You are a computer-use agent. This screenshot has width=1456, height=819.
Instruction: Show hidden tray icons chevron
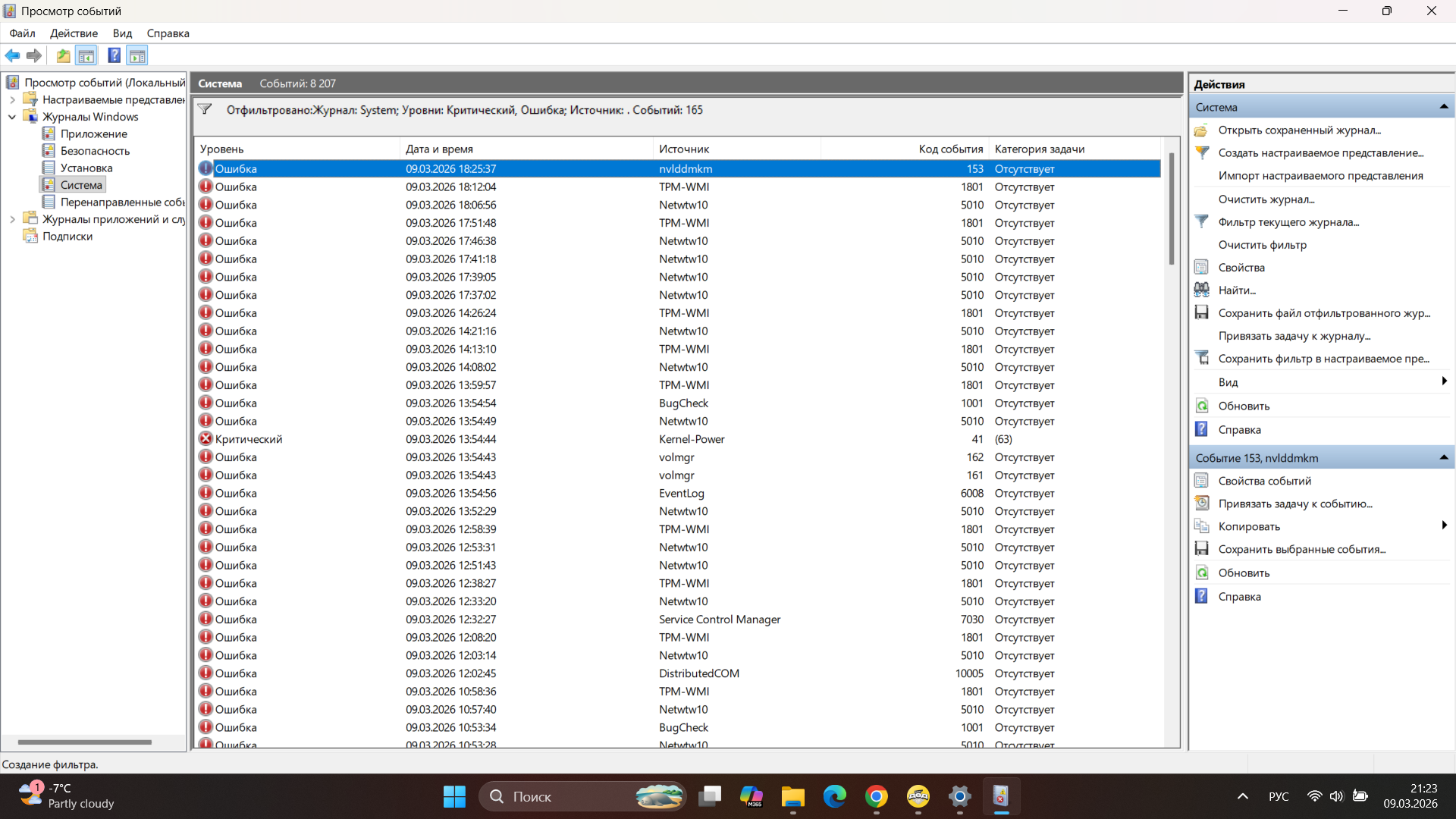1242,796
